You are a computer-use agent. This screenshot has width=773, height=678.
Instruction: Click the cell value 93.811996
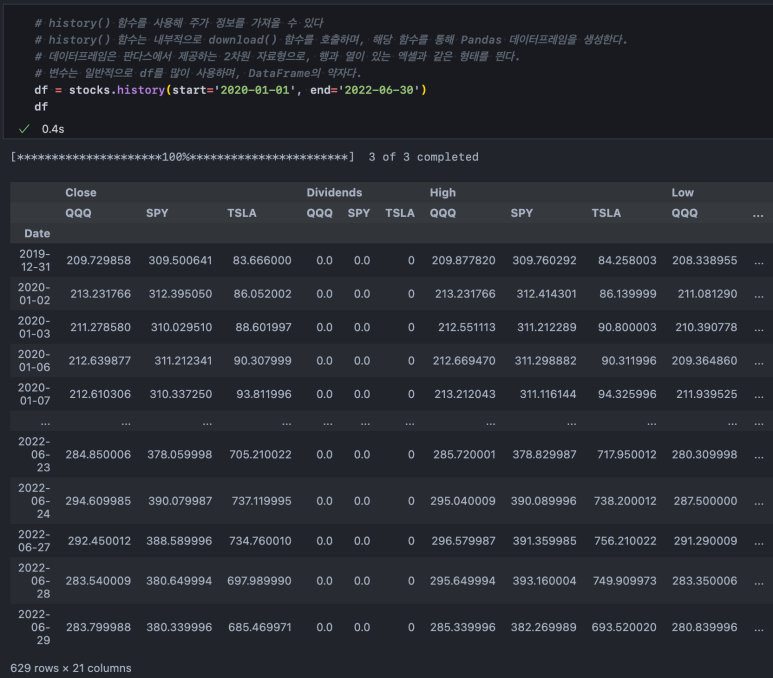pos(264,394)
